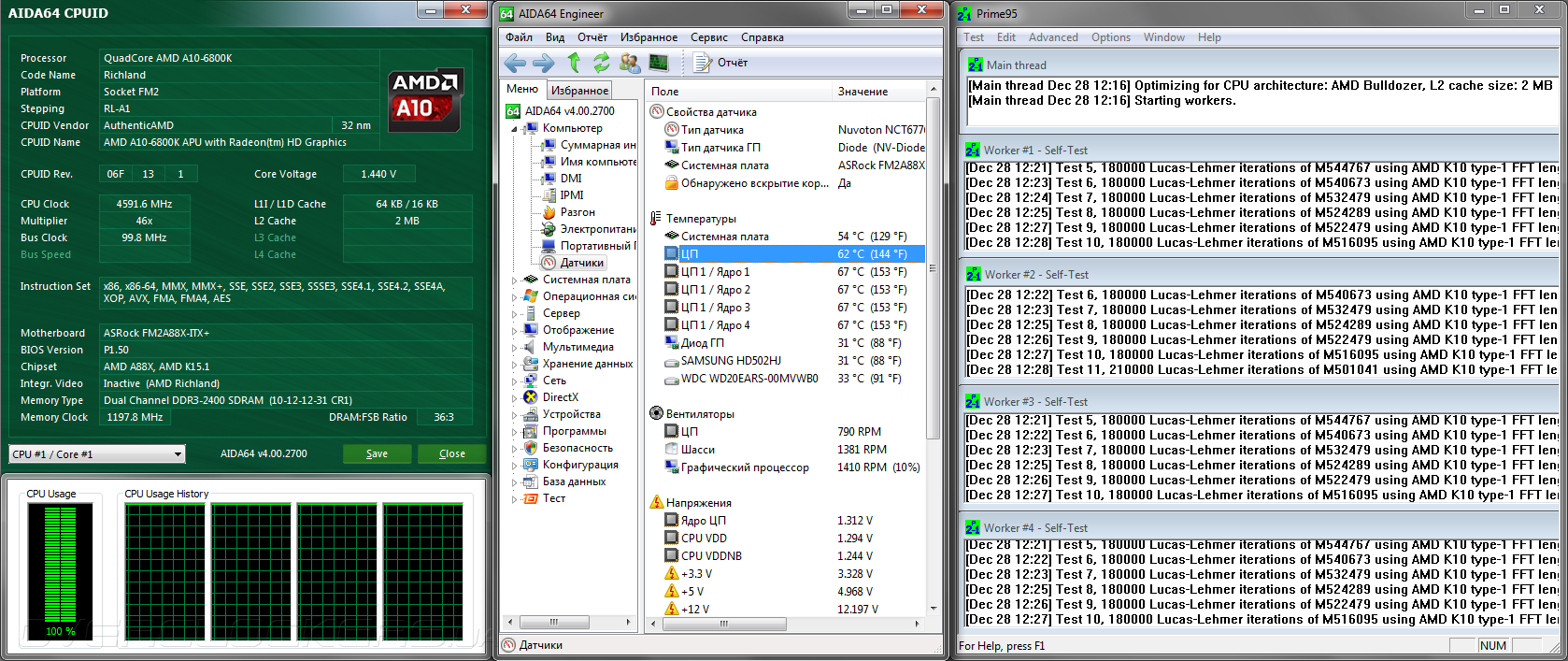This screenshot has width=1568, height=661.
Task: Select the Разгон flame item
Action: 569,212
